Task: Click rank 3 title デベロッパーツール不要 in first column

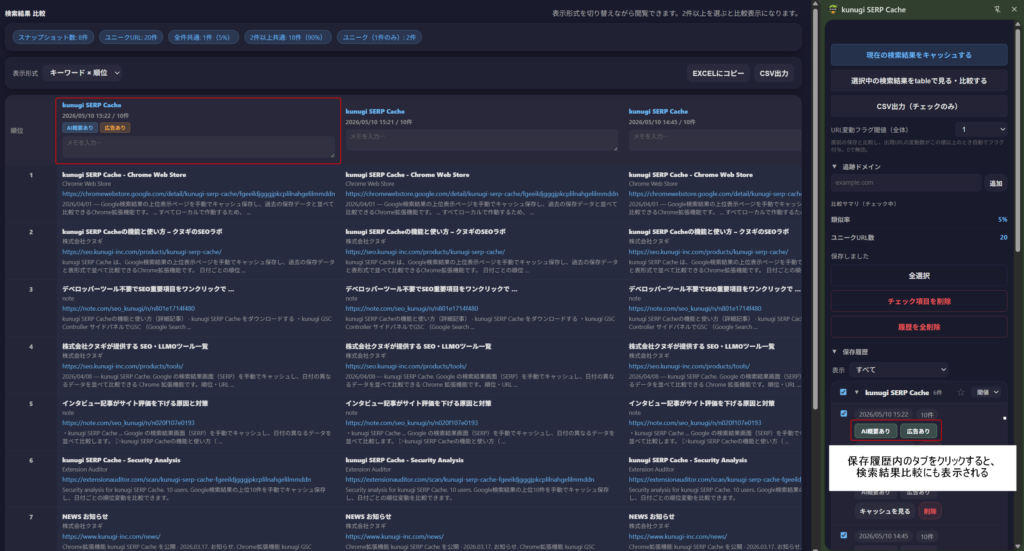Action: (x=148, y=289)
